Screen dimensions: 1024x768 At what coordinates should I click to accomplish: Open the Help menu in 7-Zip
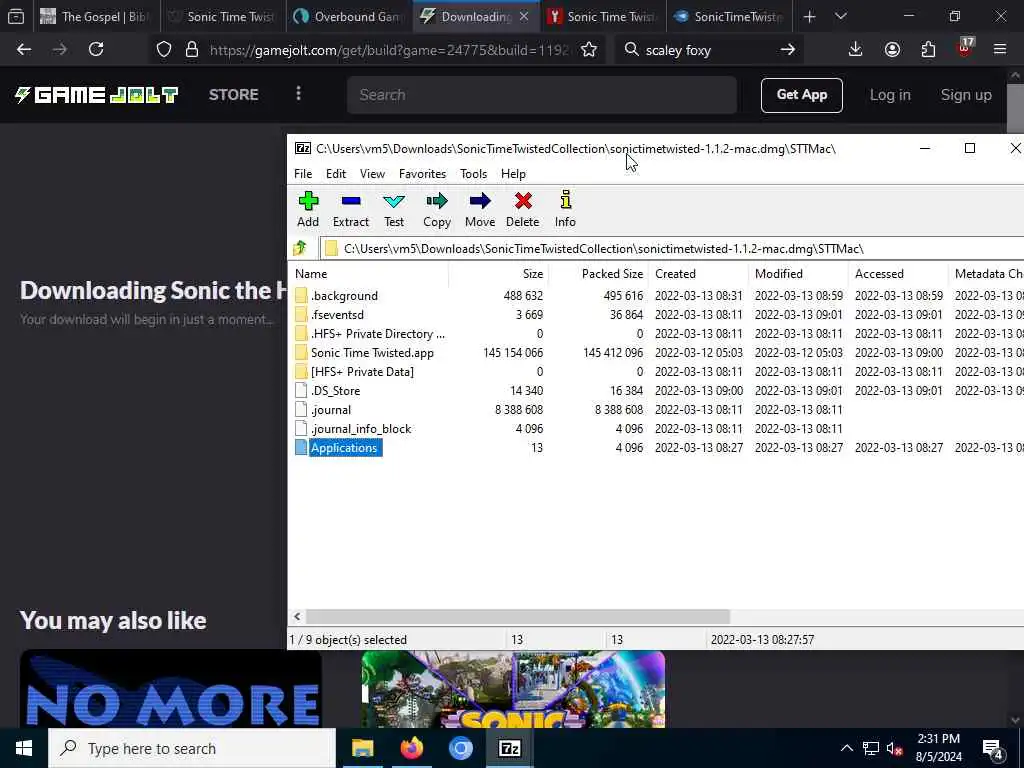(513, 174)
